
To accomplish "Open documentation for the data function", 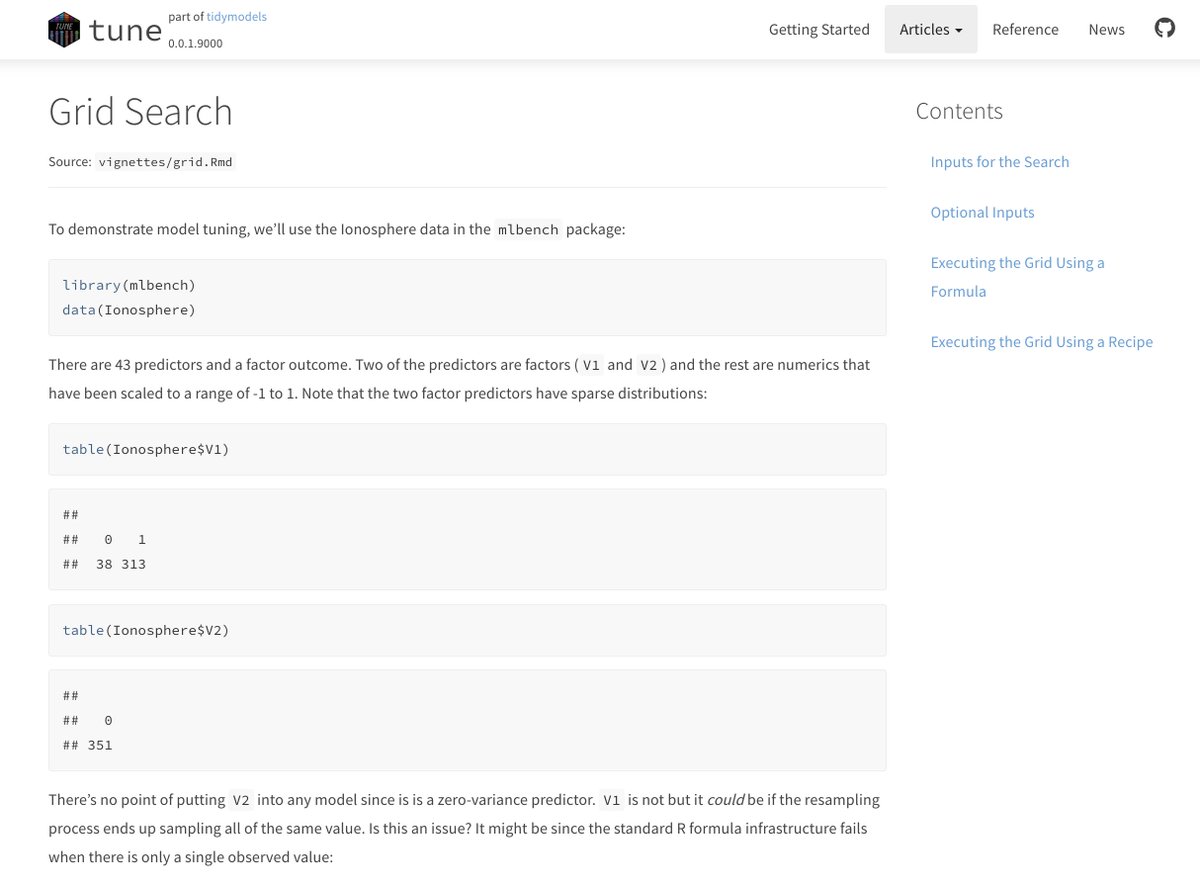I will 79,310.
